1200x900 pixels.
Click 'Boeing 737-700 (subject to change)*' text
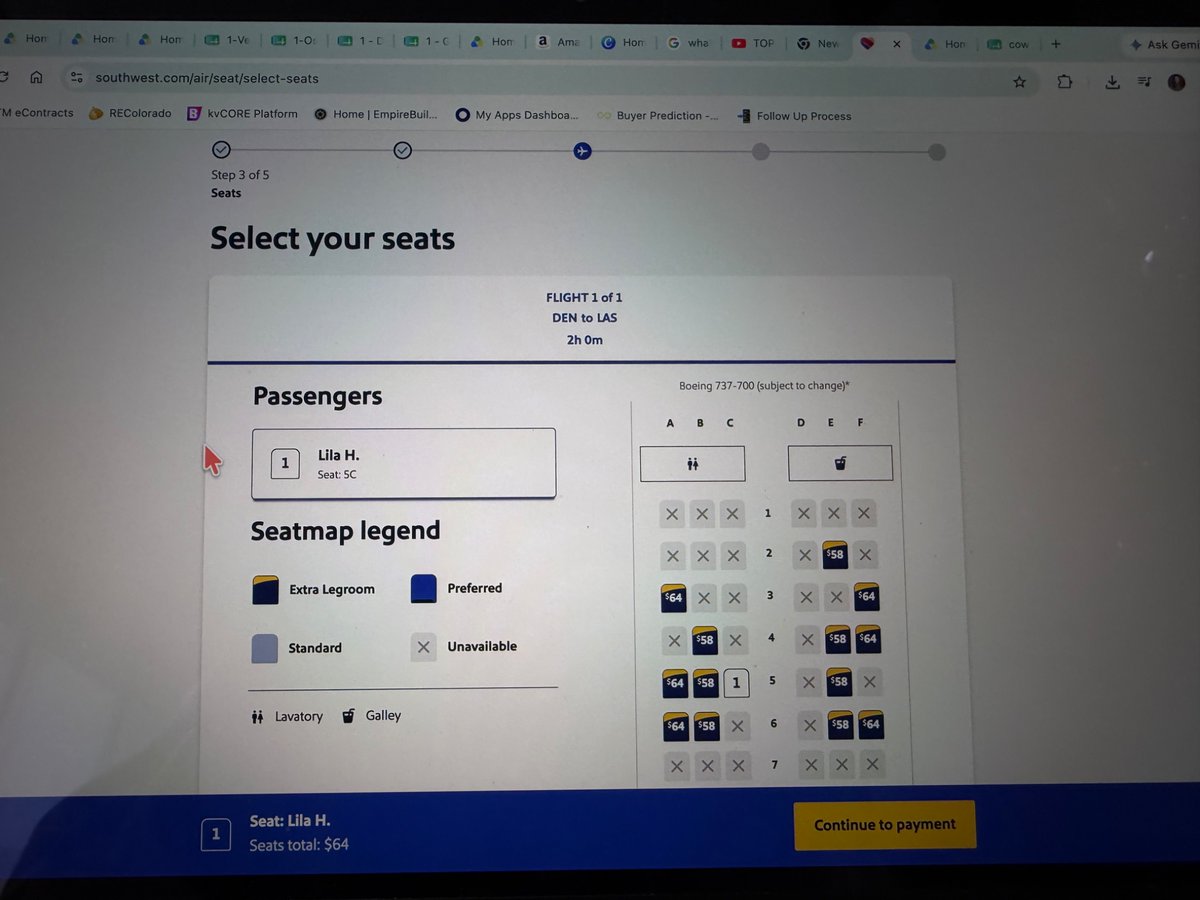765,386
